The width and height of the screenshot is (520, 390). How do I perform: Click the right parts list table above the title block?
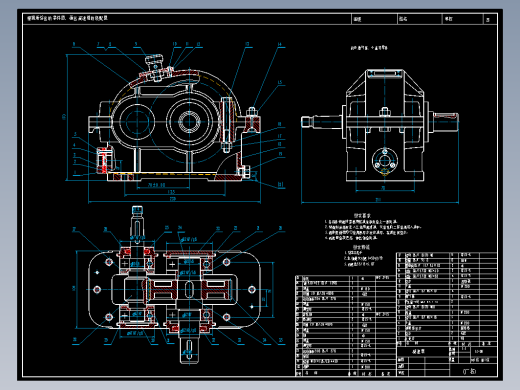(447, 299)
